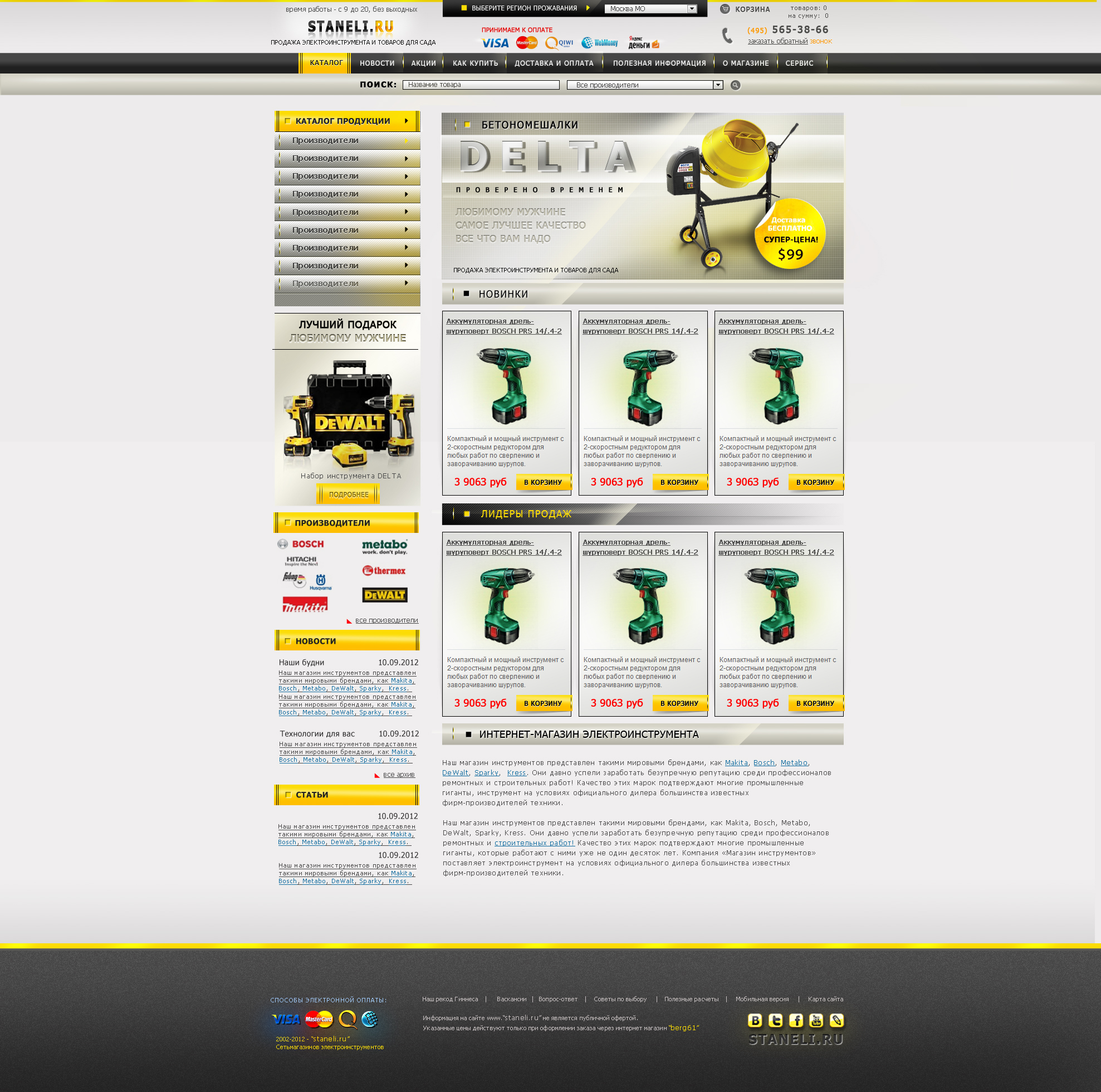
Task: Add the rightmost Лидеры продаж drill В КОРЗИНУ
Action: click(815, 703)
